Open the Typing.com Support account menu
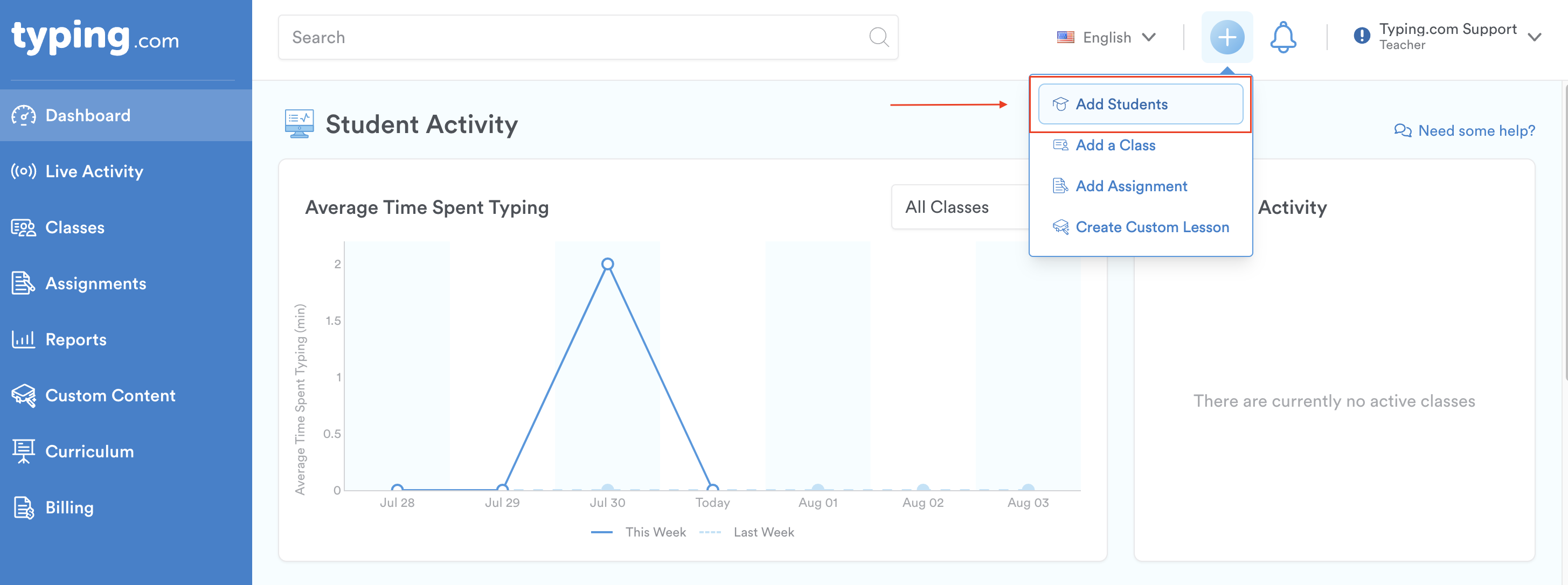 [x=1447, y=37]
